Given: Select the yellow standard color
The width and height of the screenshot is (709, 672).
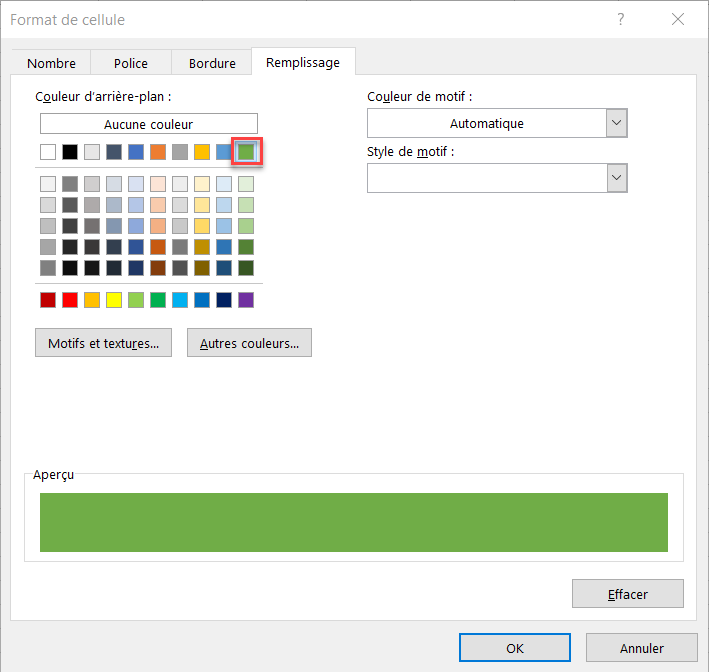Looking at the screenshot, I should click(114, 300).
